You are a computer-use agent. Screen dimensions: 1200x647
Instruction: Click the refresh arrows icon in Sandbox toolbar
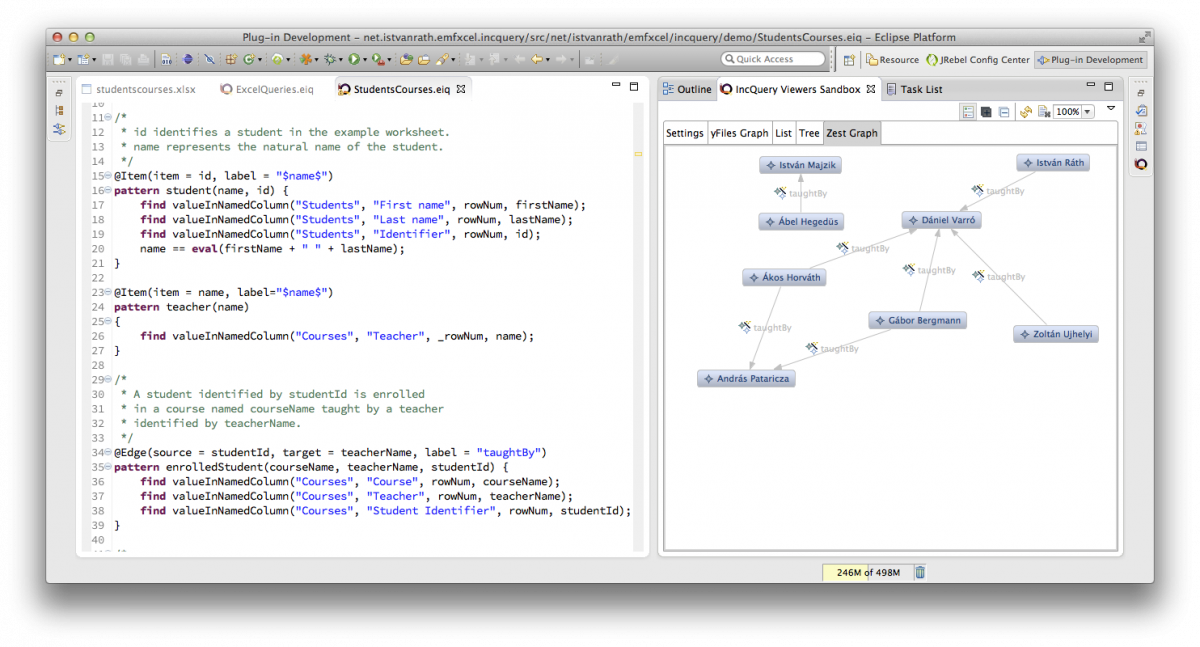tap(1025, 112)
